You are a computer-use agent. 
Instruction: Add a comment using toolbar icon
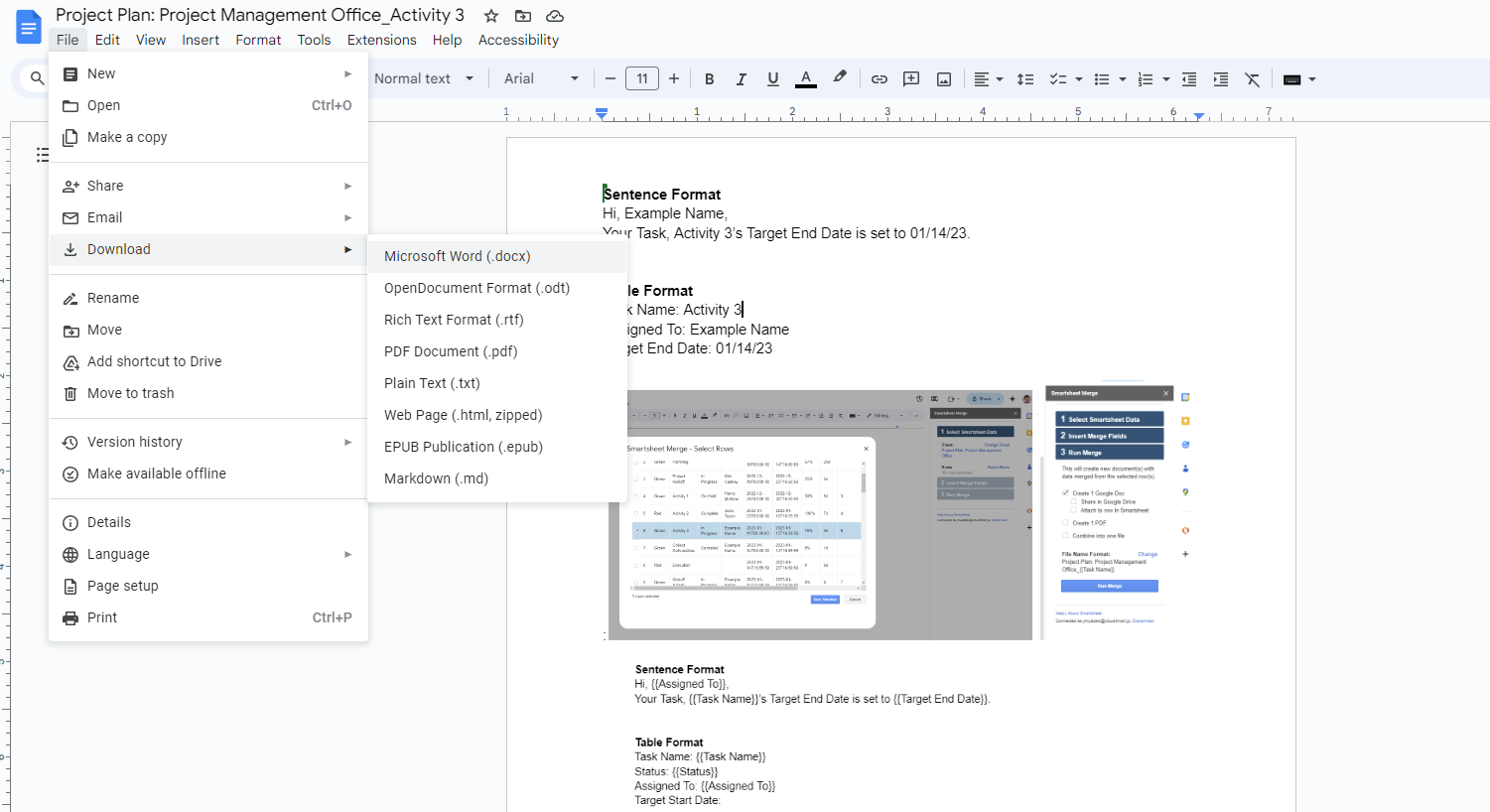click(x=911, y=79)
